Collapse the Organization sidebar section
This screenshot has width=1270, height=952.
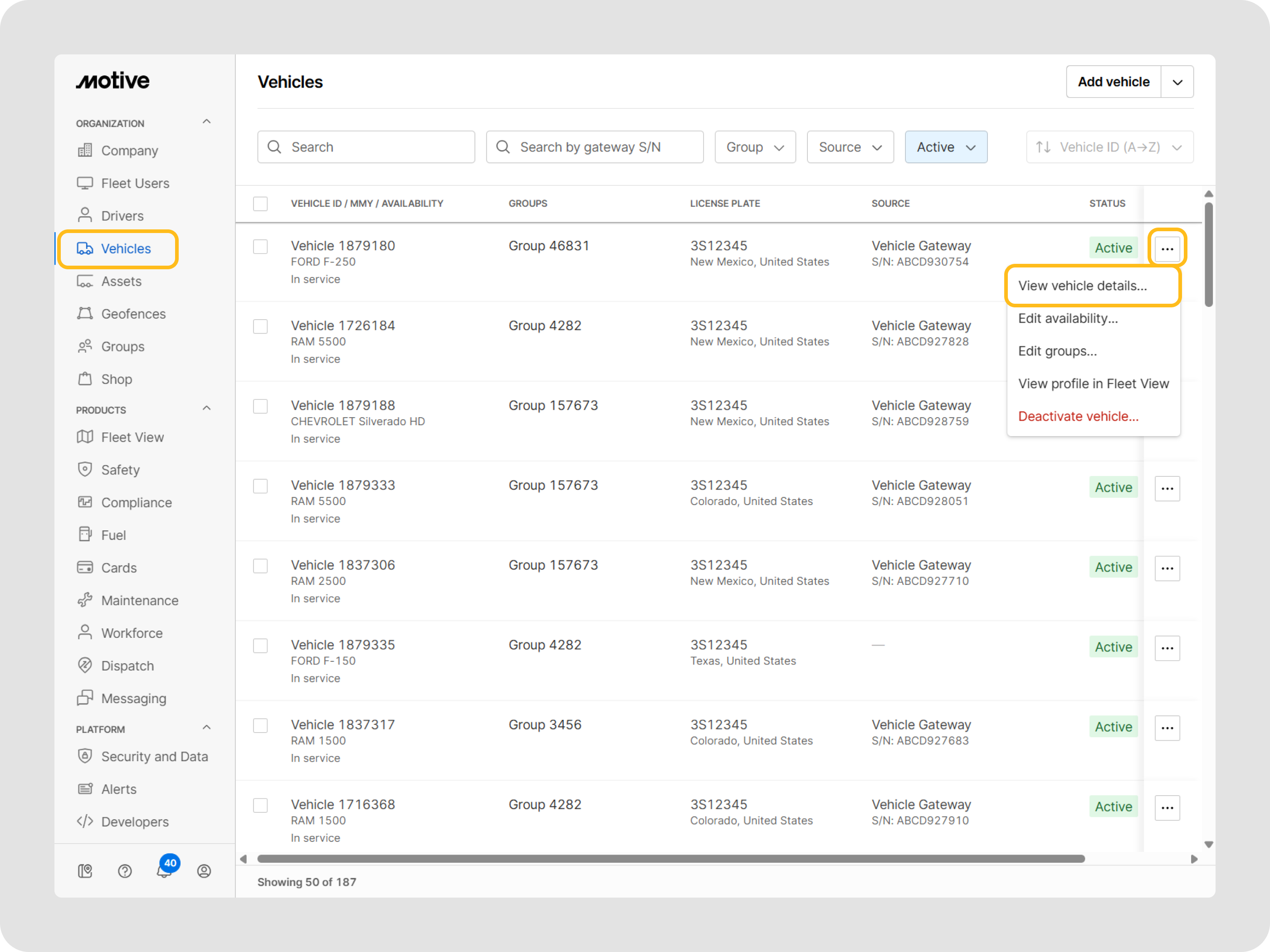207,122
